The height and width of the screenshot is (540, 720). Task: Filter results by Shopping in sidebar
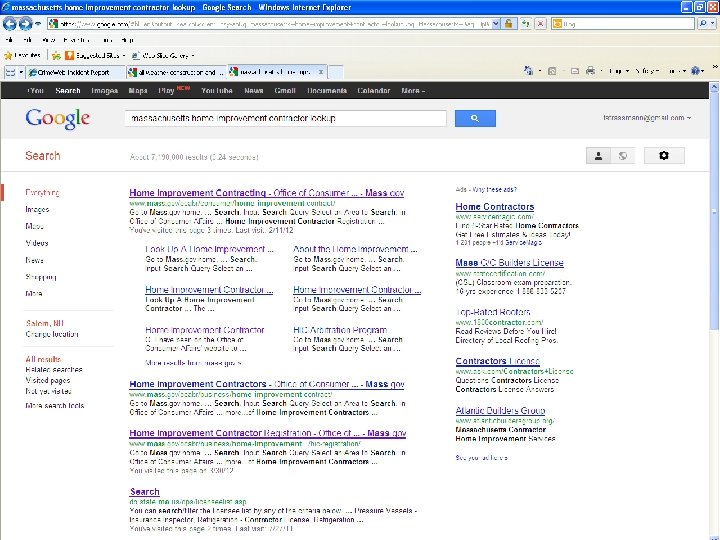(x=41, y=277)
